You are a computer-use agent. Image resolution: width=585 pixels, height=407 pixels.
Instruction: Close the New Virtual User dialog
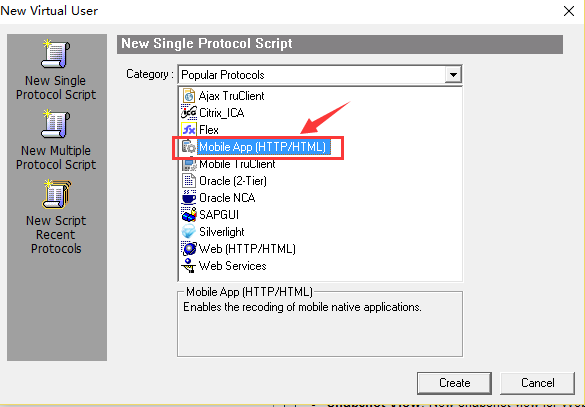[x=569, y=11]
